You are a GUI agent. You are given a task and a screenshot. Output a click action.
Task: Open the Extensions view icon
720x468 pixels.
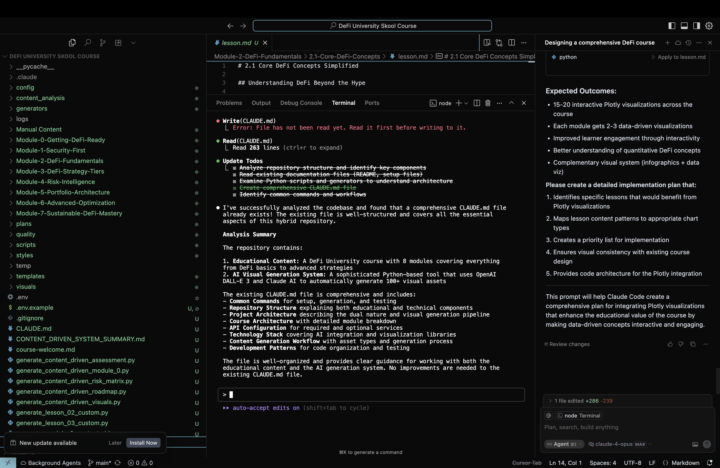(x=118, y=43)
